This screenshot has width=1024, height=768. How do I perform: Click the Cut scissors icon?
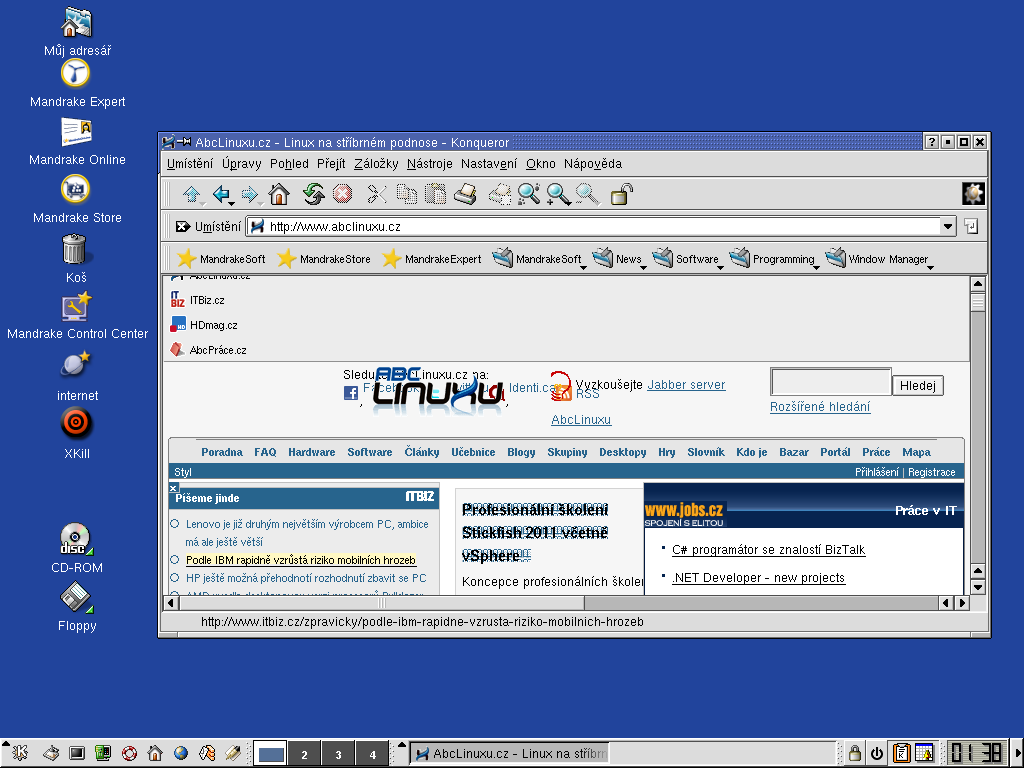tap(377, 194)
